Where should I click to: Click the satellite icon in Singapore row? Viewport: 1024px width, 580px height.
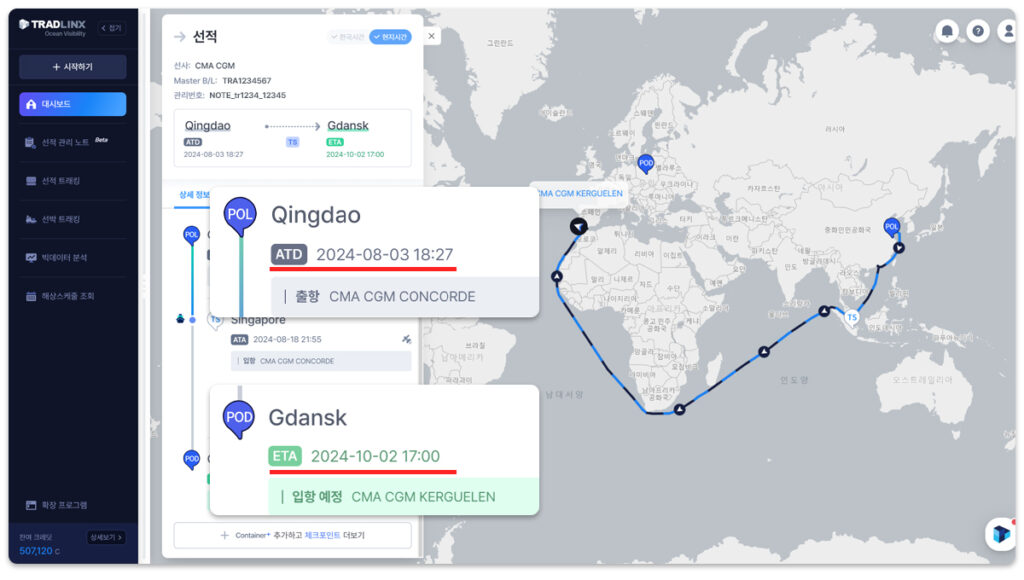[x=406, y=339]
